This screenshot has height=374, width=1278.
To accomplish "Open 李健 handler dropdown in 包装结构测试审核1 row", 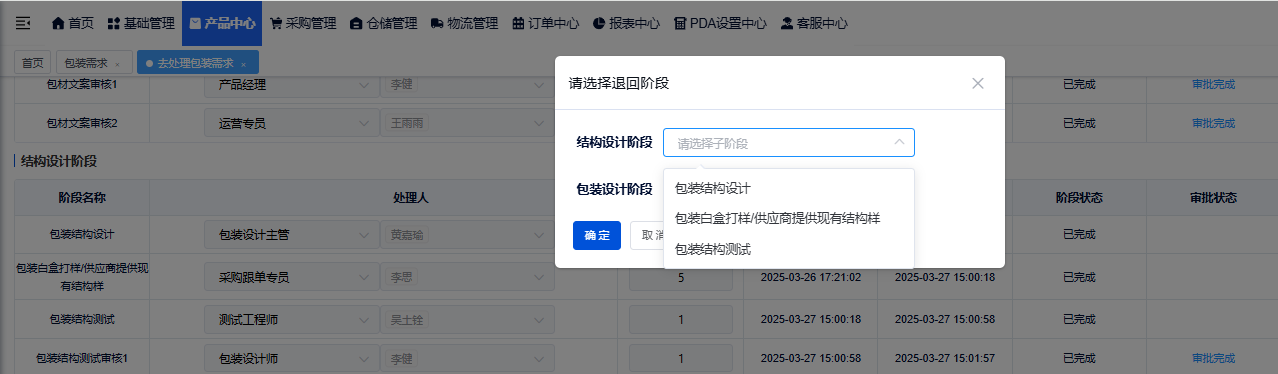I will pos(467,358).
